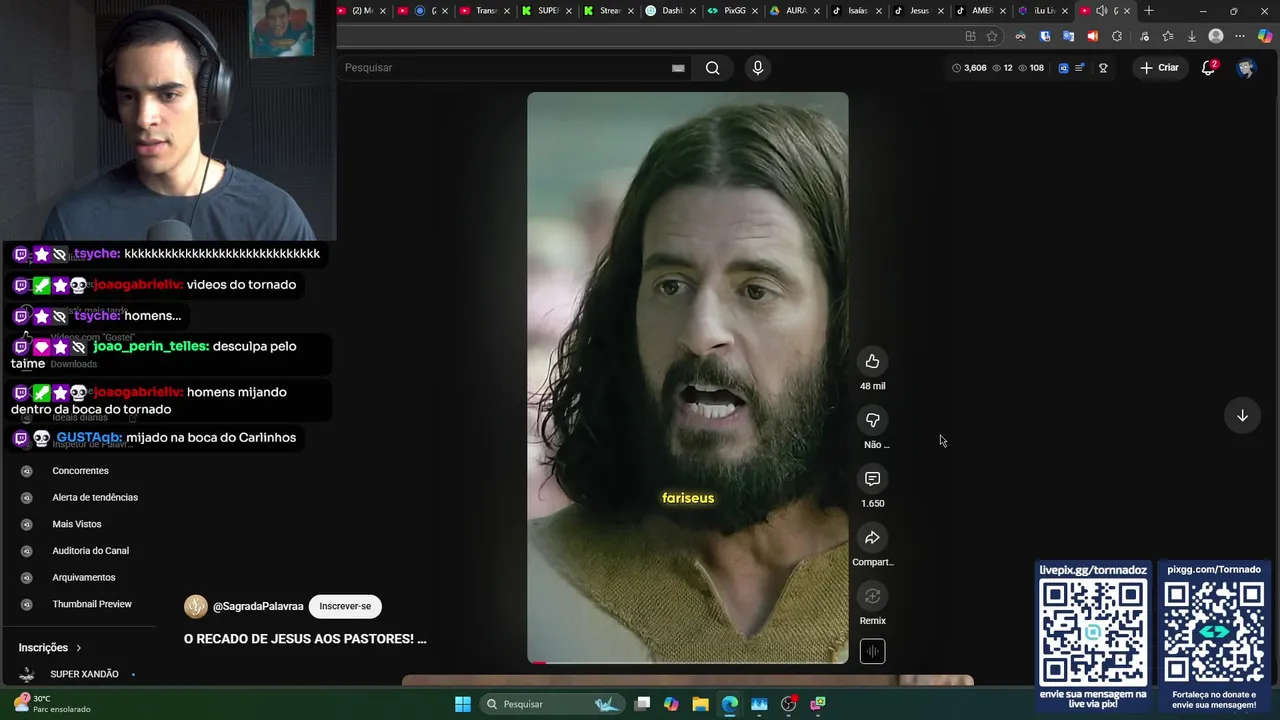Open the sound waveform button below Remix
This screenshot has height=720, width=1280.
click(872, 651)
